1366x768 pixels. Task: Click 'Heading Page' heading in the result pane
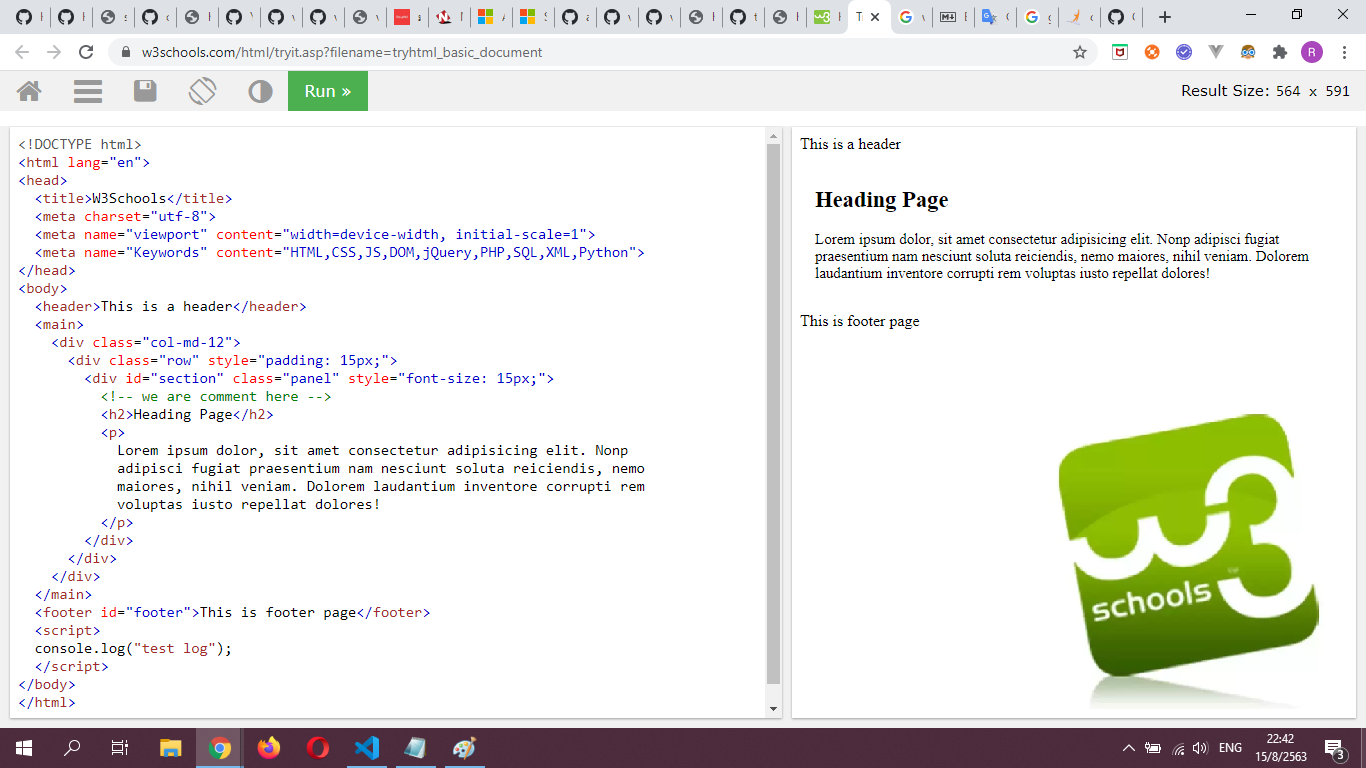click(x=881, y=200)
